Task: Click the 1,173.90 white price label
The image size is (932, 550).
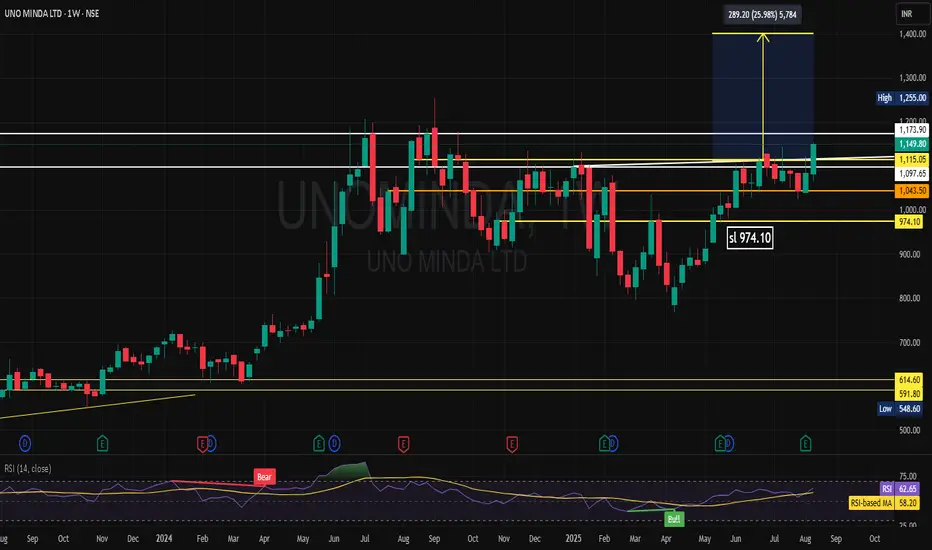Action: [x=912, y=130]
